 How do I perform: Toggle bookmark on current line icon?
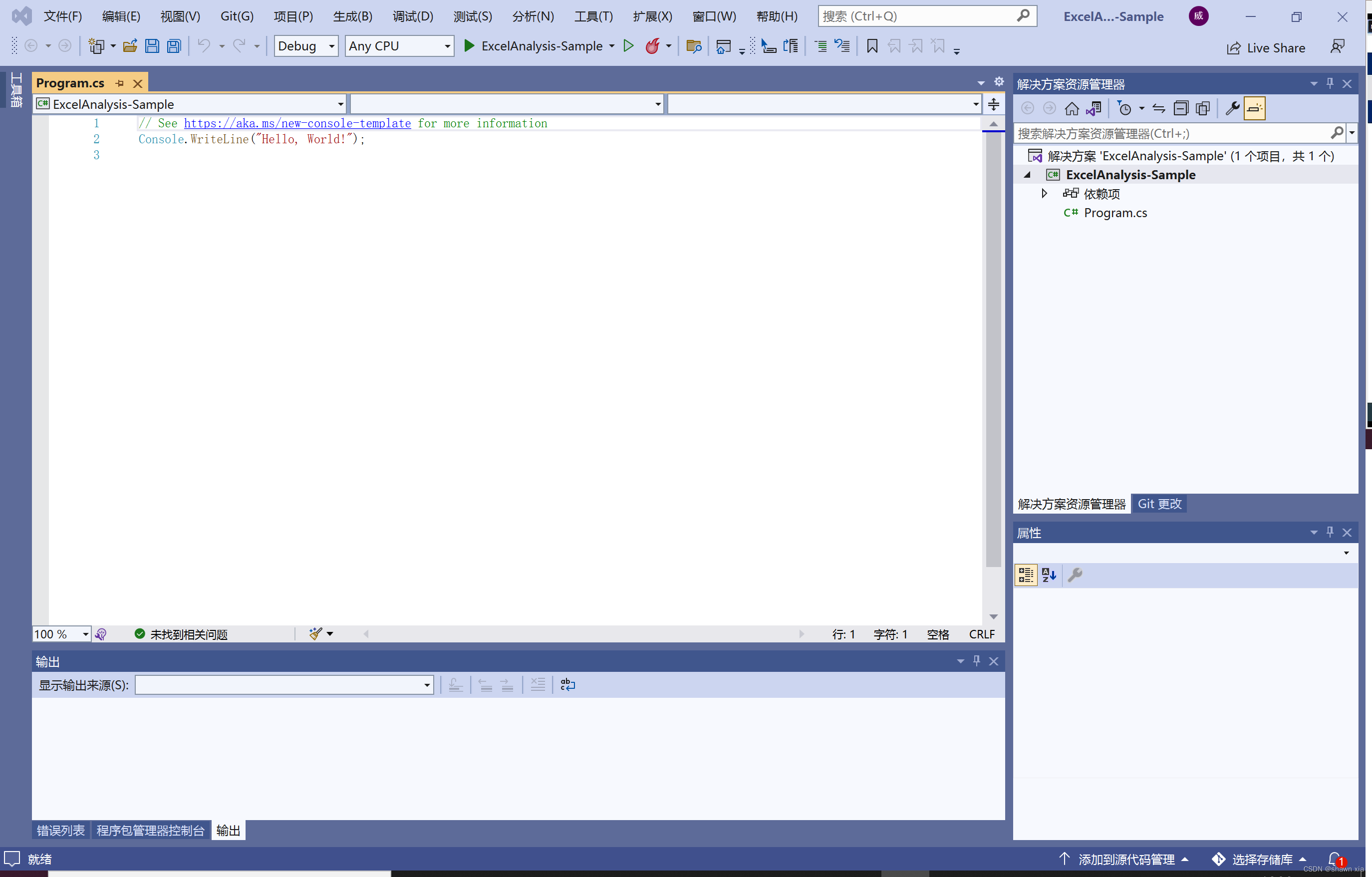click(x=872, y=45)
